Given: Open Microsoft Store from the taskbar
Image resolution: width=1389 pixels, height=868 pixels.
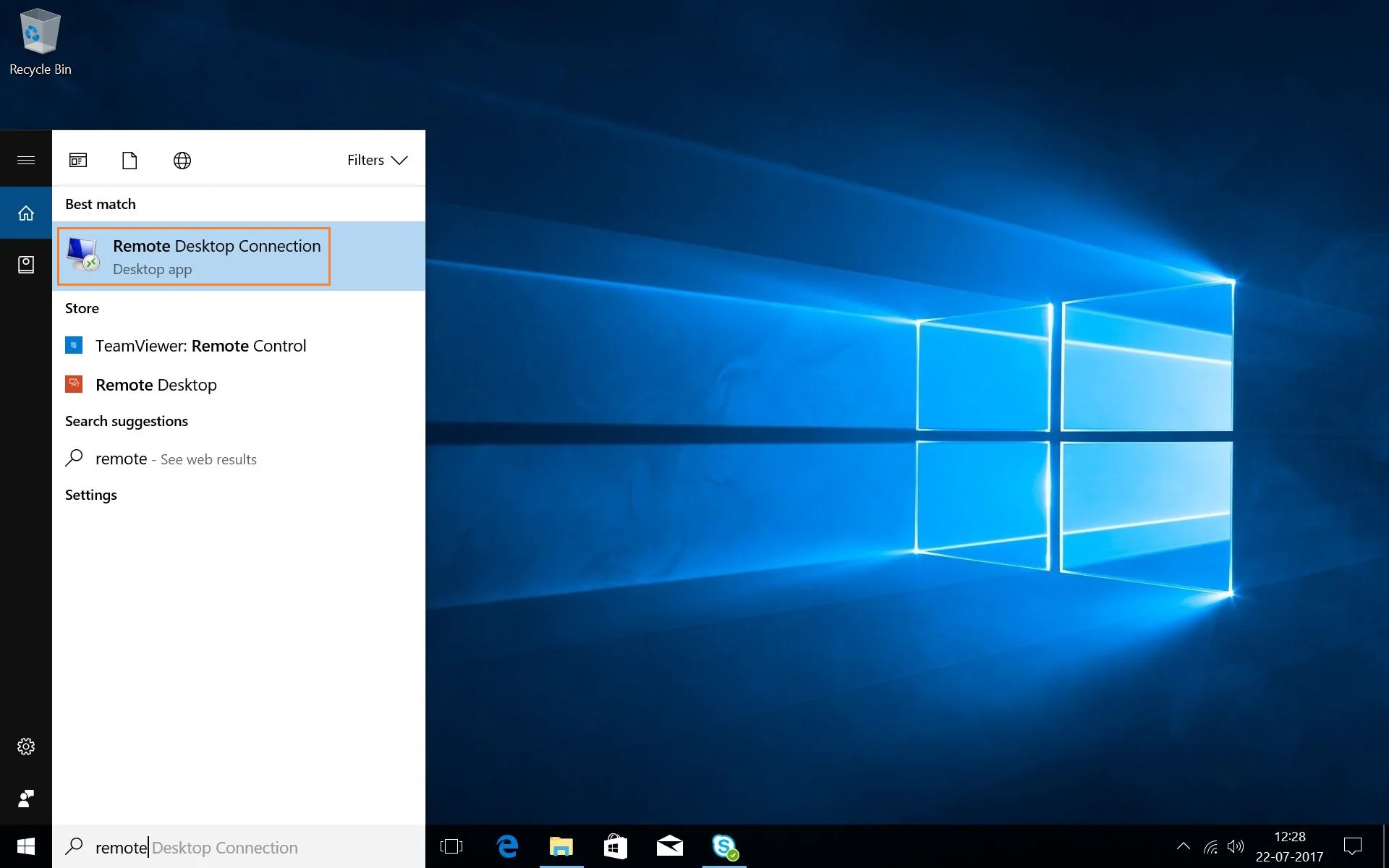Looking at the screenshot, I should (x=616, y=846).
